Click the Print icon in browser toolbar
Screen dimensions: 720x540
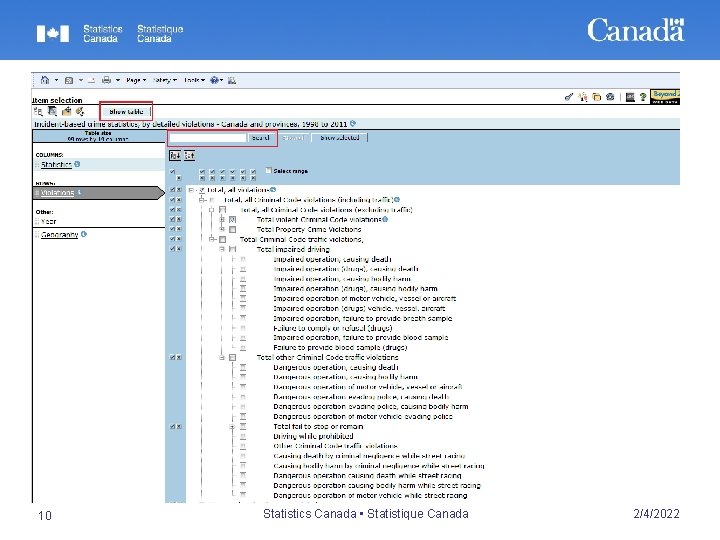(107, 80)
